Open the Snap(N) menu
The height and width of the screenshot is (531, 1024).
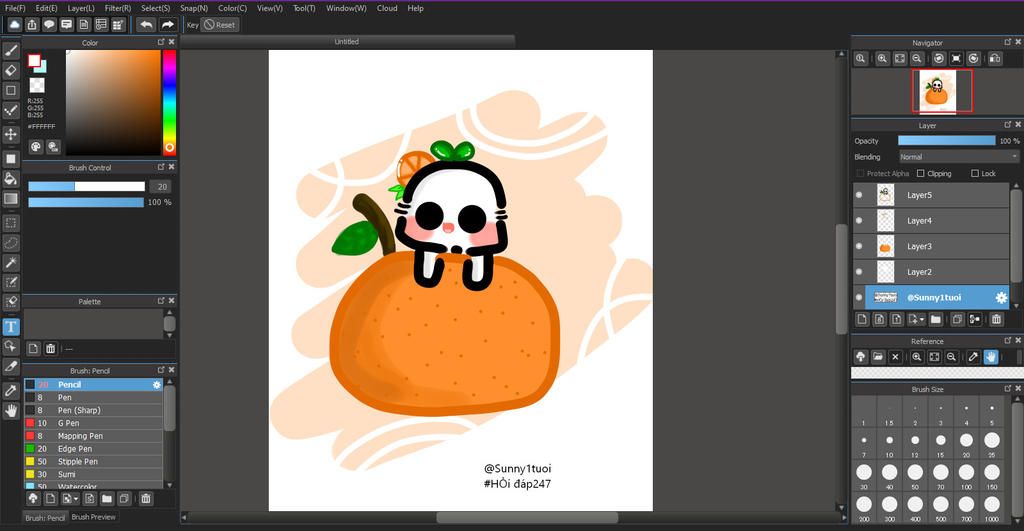tap(194, 8)
